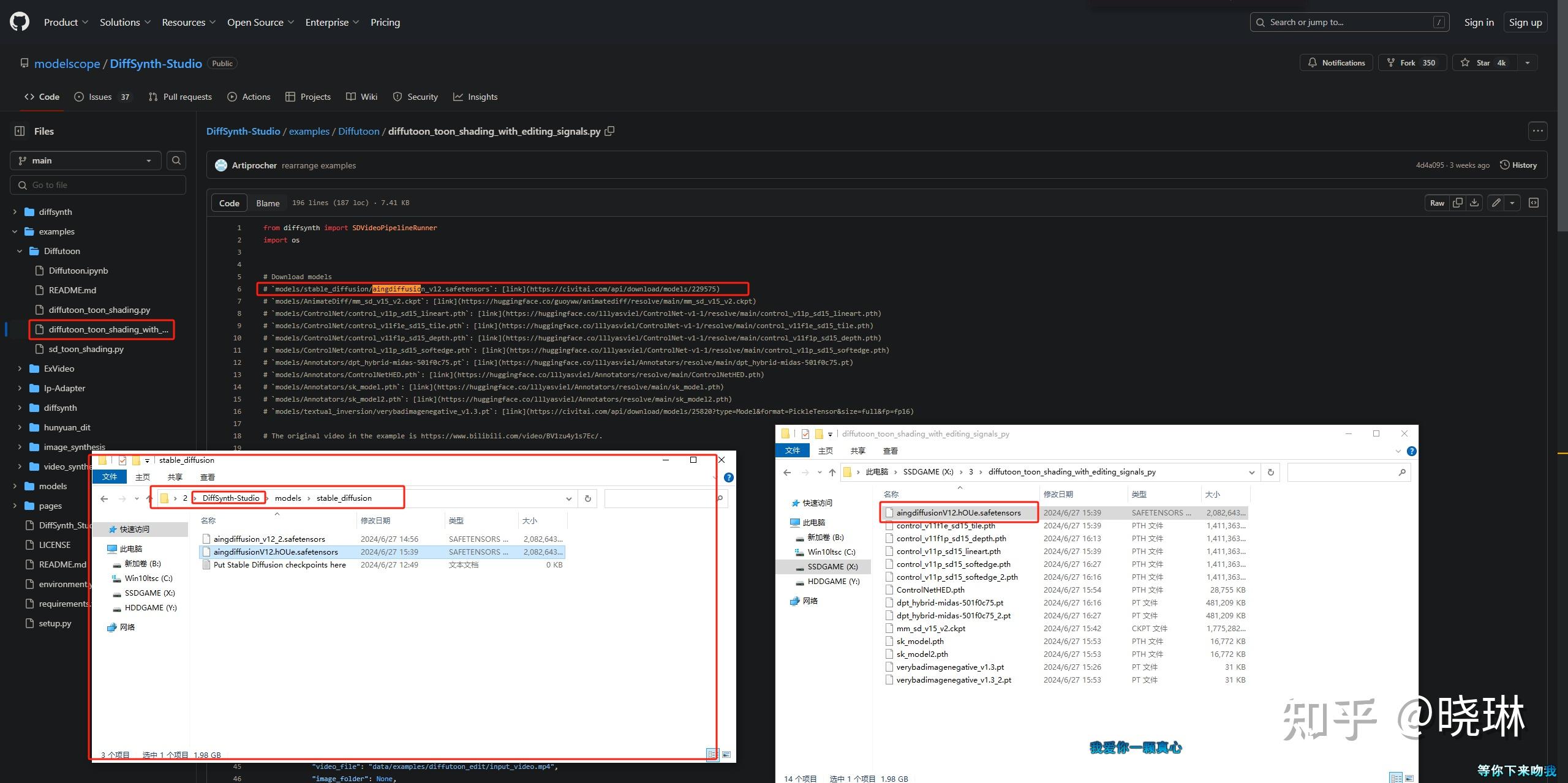Focus the Search or jump to field
The height and width of the screenshot is (783, 1568).
click(1349, 22)
